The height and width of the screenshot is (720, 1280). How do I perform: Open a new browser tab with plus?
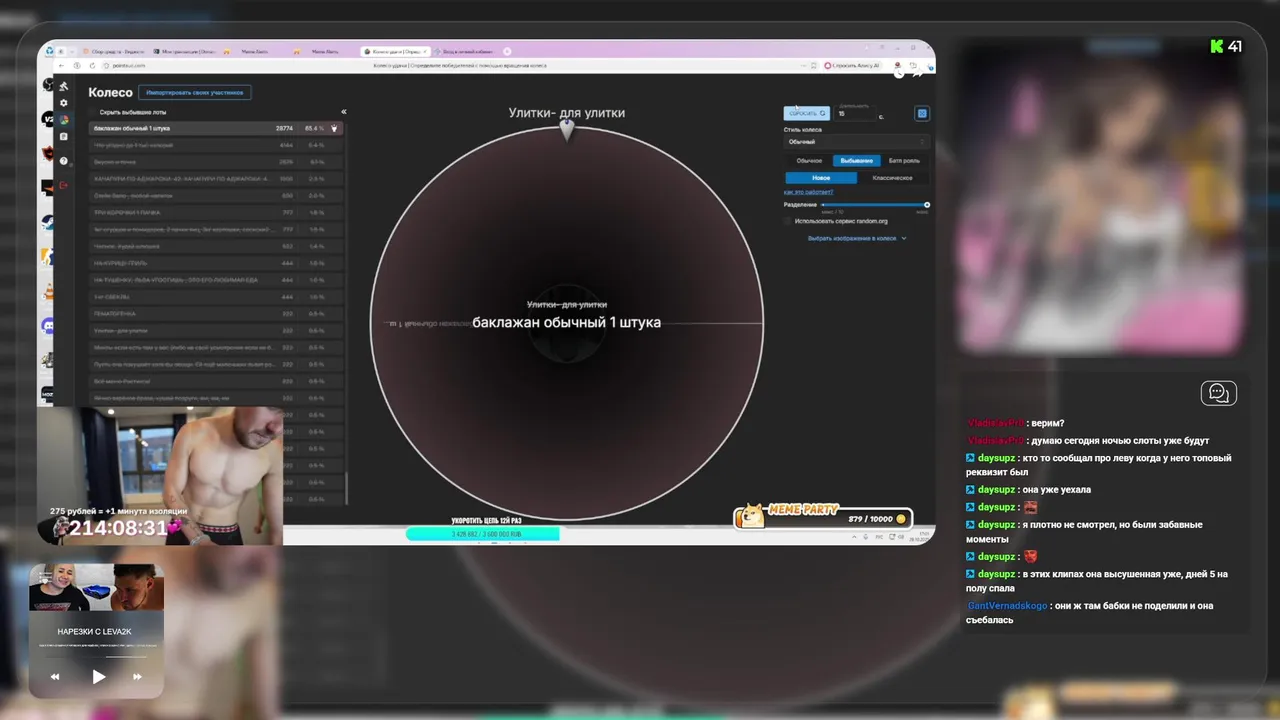pyautogui.click(x=508, y=51)
